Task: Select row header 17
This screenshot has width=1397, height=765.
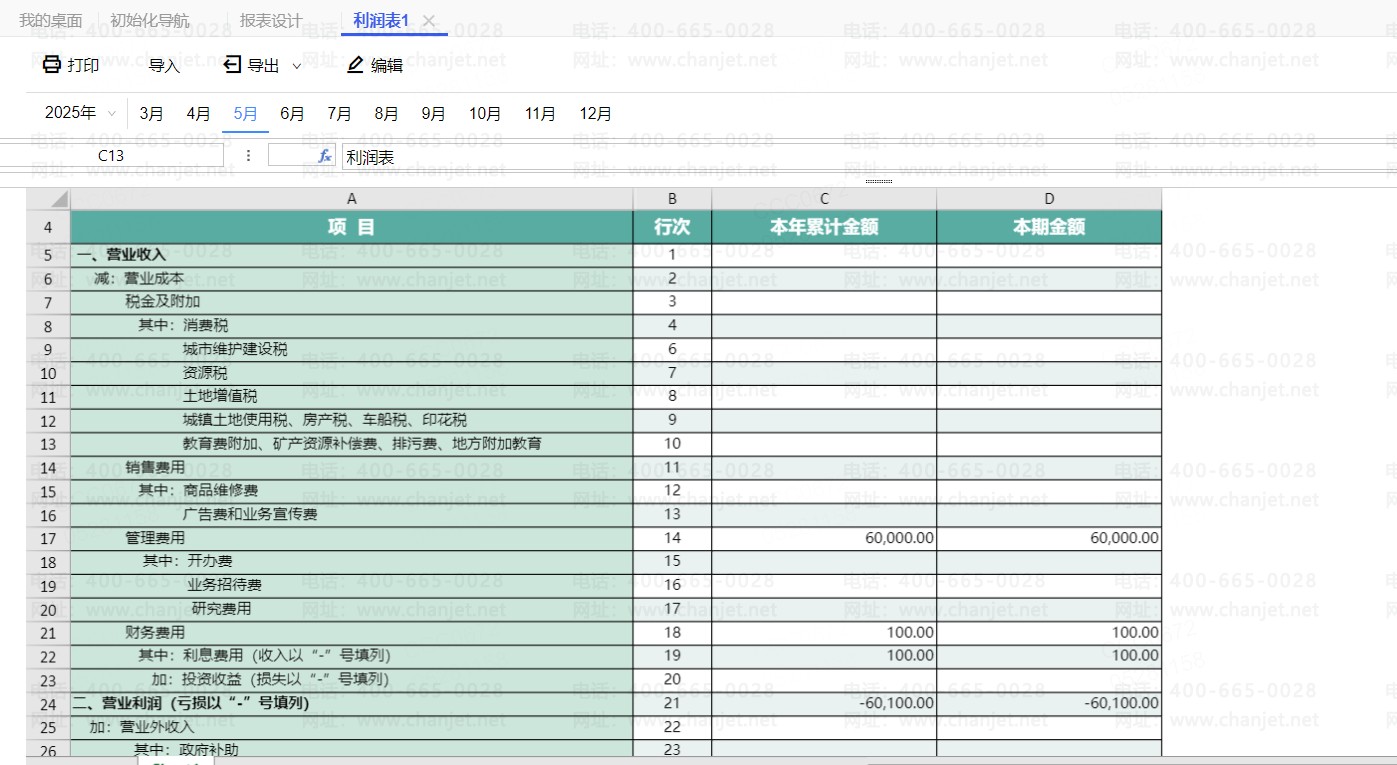Action: tap(48, 539)
